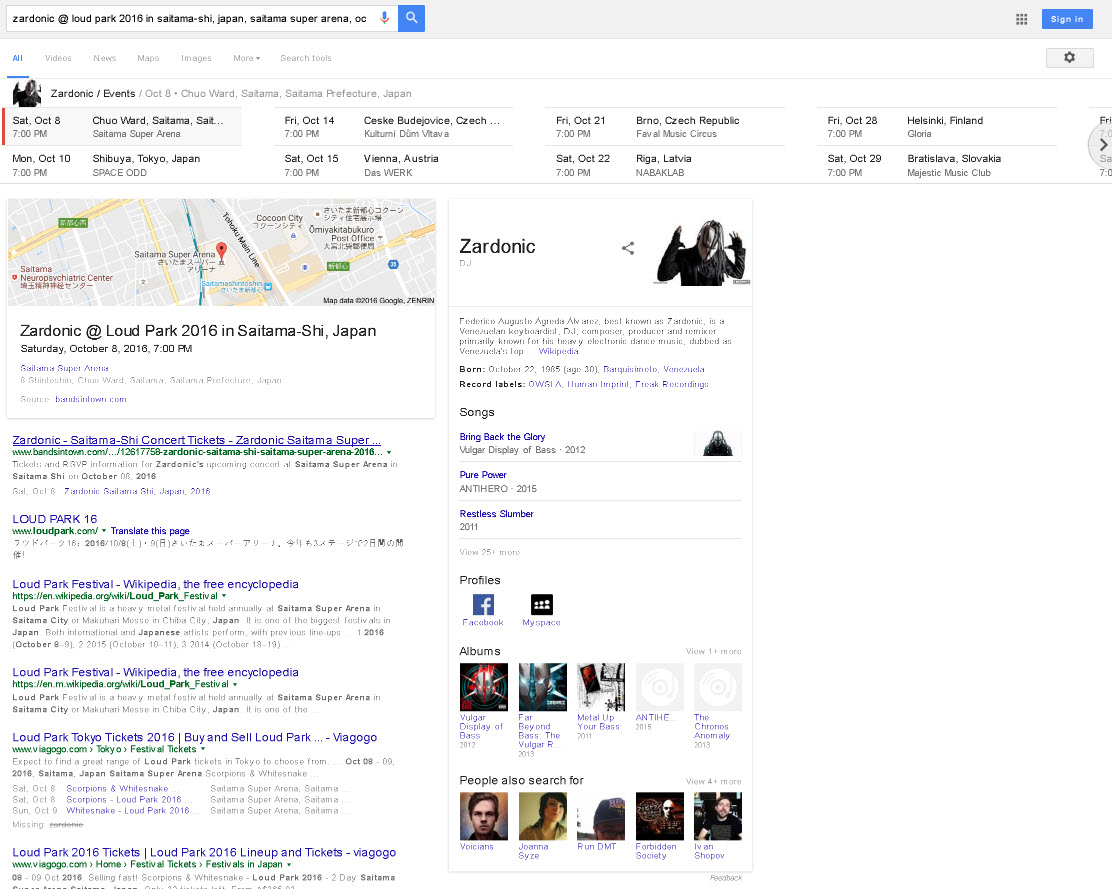
Task: Select Joanna Syze's photo
Action: tap(543, 816)
